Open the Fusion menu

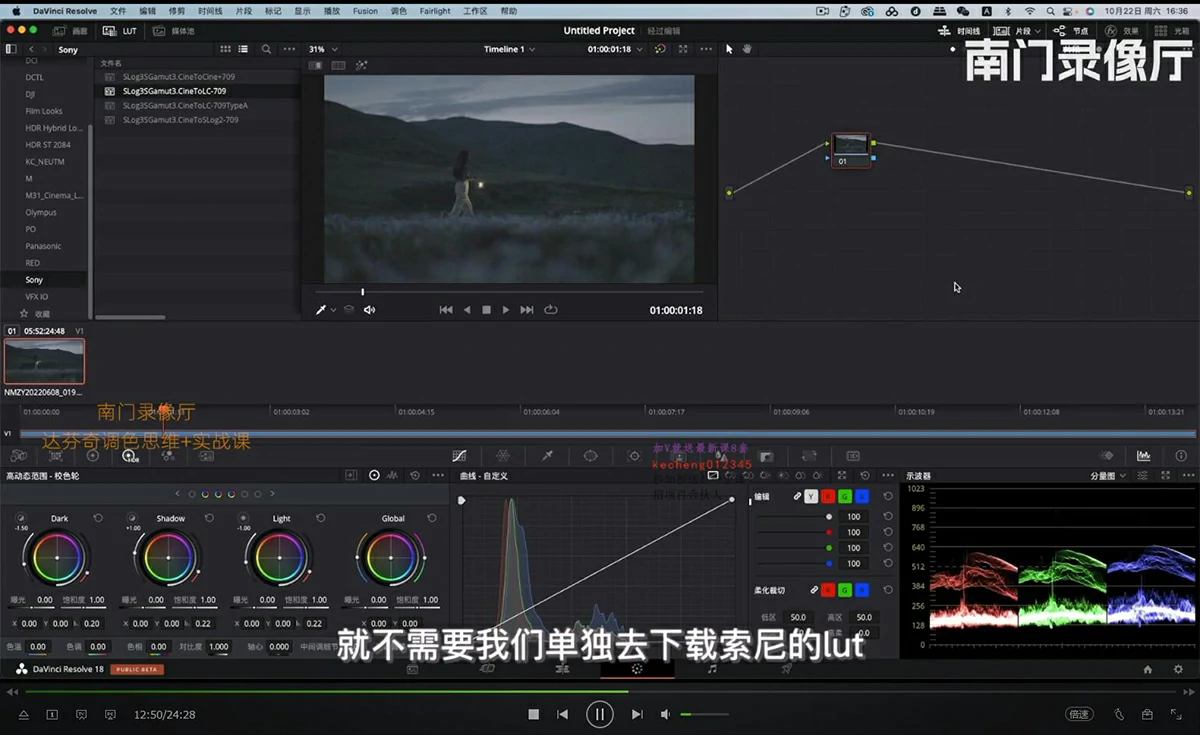365,11
